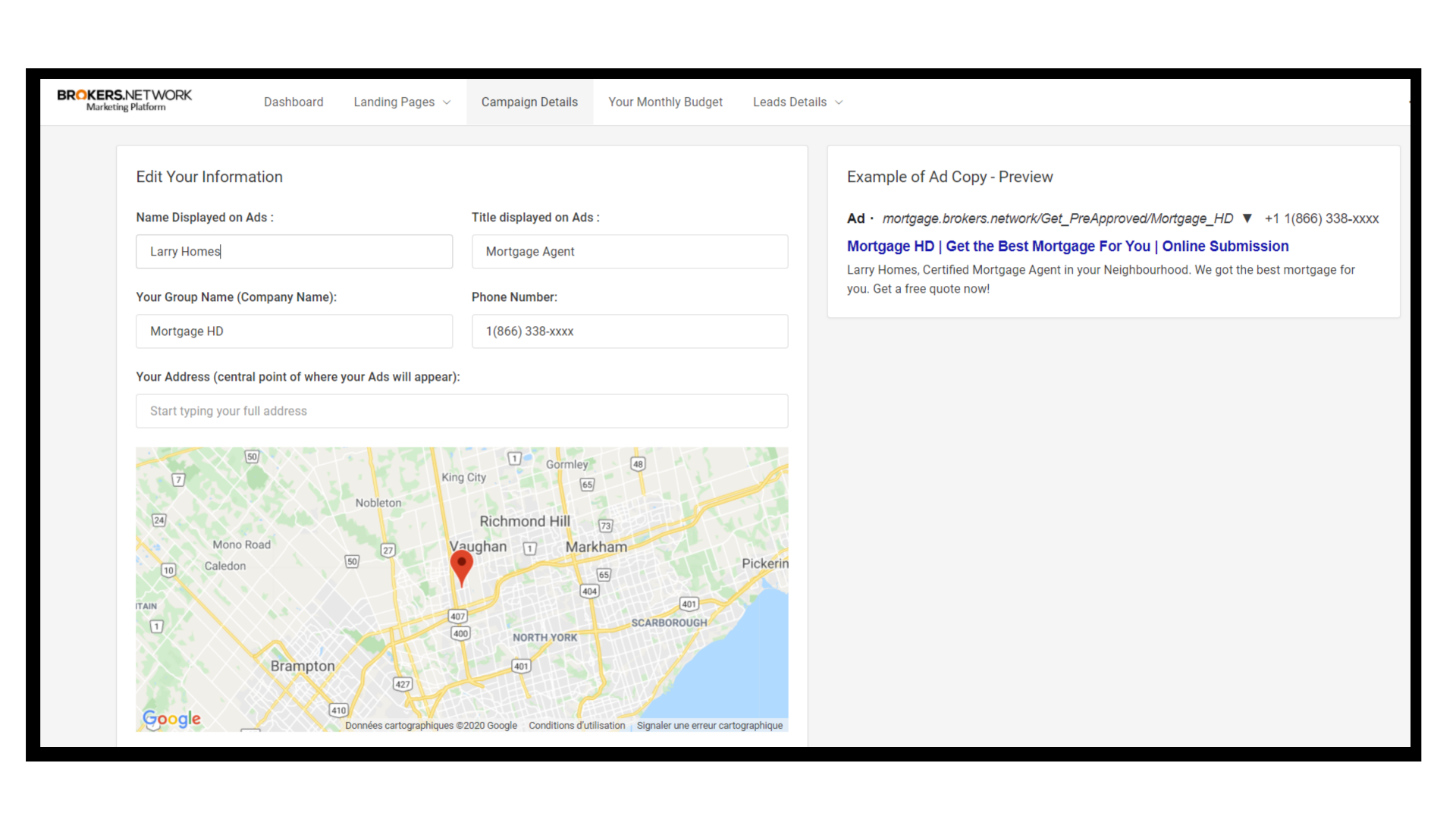Focus the Name Displayed on Ads field
1456x819 pixels.
tap(294, 251)
